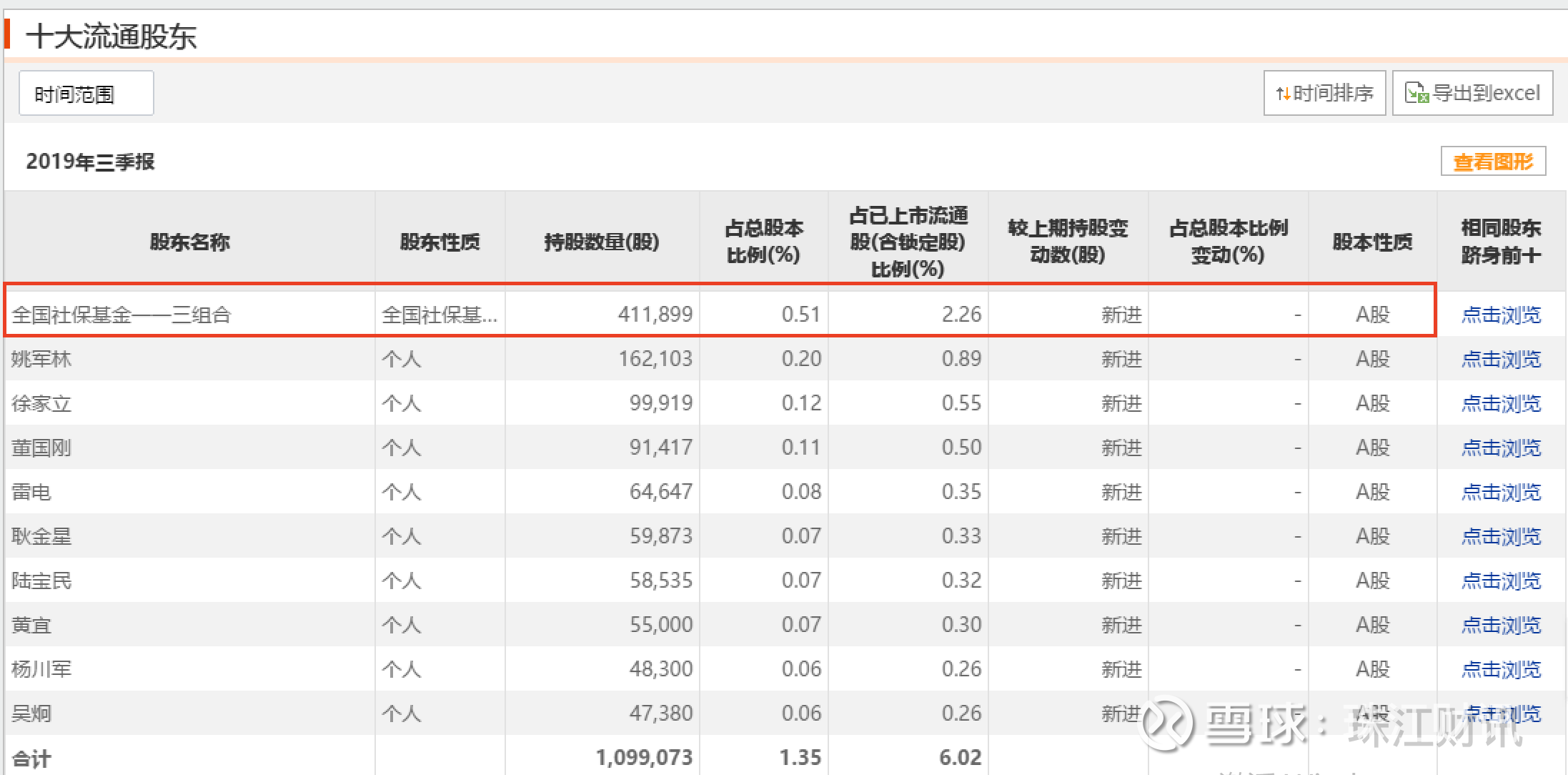Image resolution: width=1568 pixels, height=775 pixels.
Task: Click 点击浏览 link in 徐家立 row
Action: coord(1501,403)
